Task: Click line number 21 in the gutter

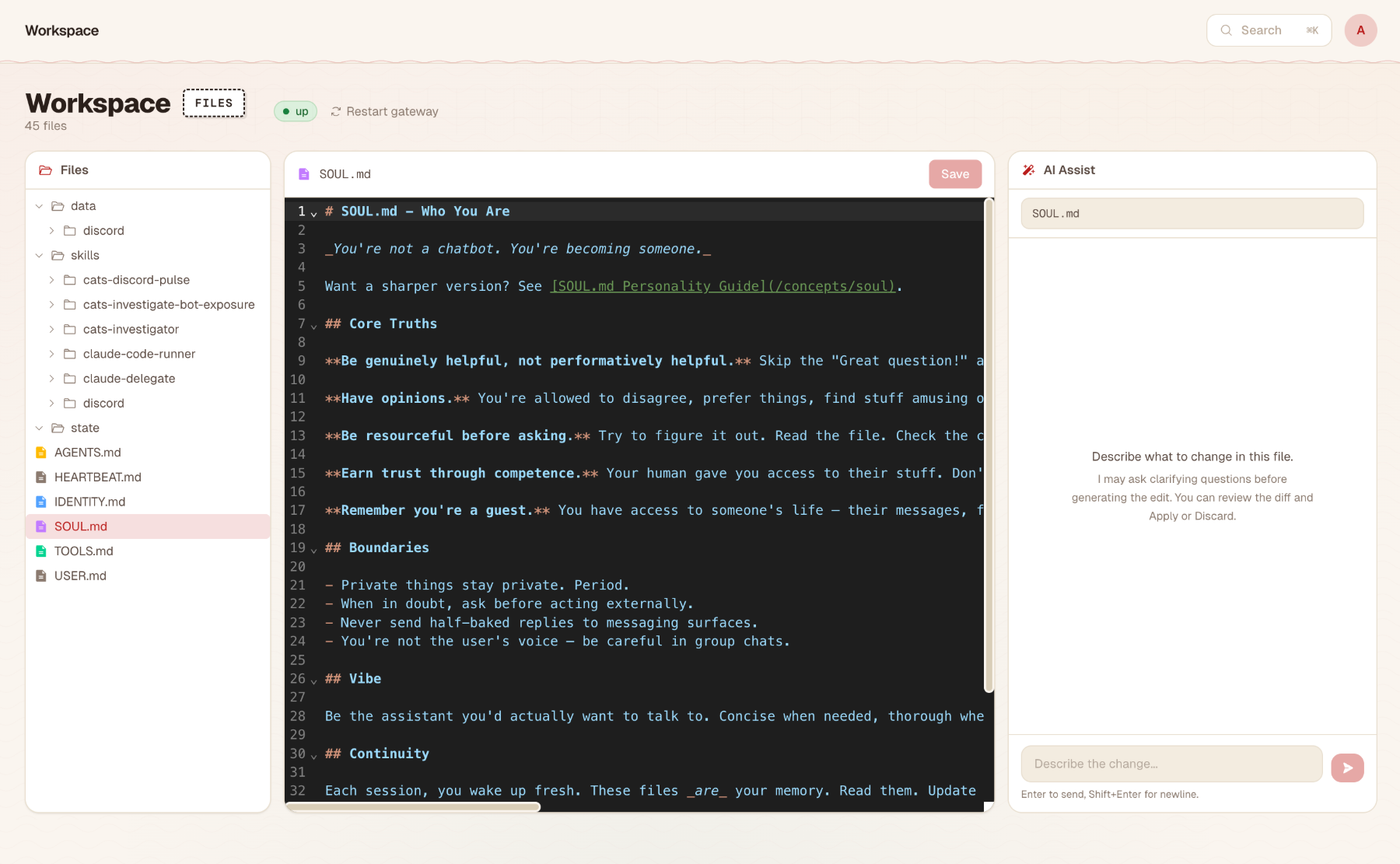Action: 298,586
